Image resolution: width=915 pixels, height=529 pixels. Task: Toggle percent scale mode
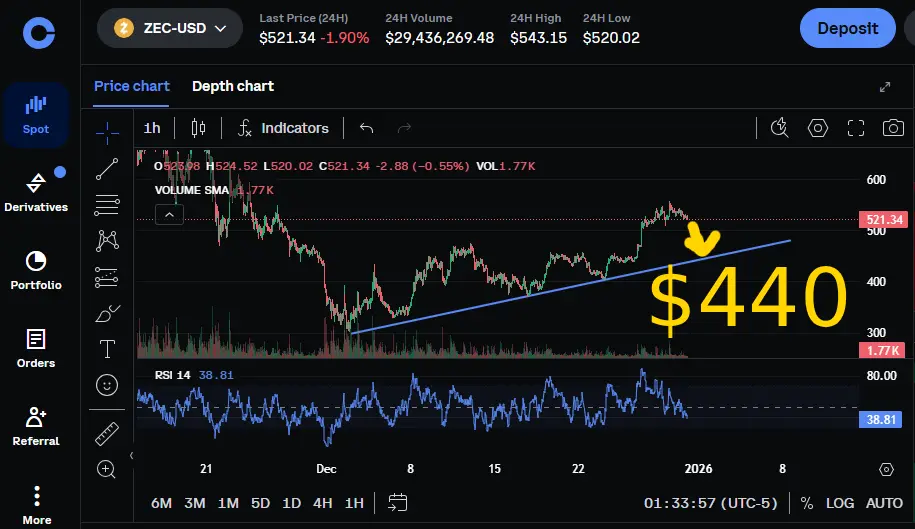[807, 503]
